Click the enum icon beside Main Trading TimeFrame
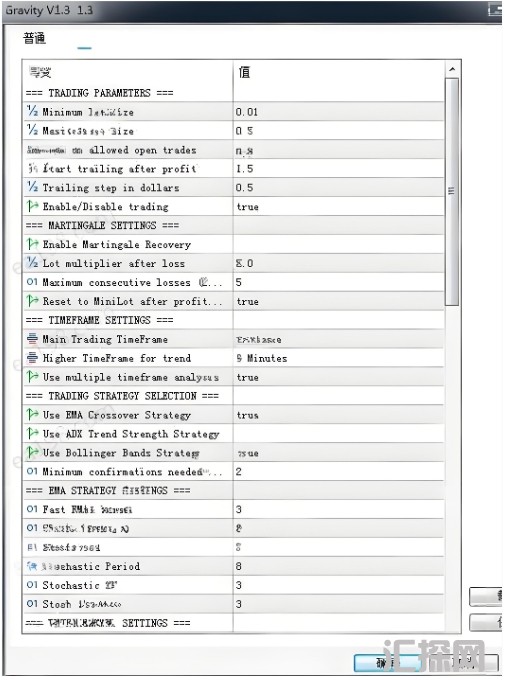 pyautogui.click(x=33, y=338)
